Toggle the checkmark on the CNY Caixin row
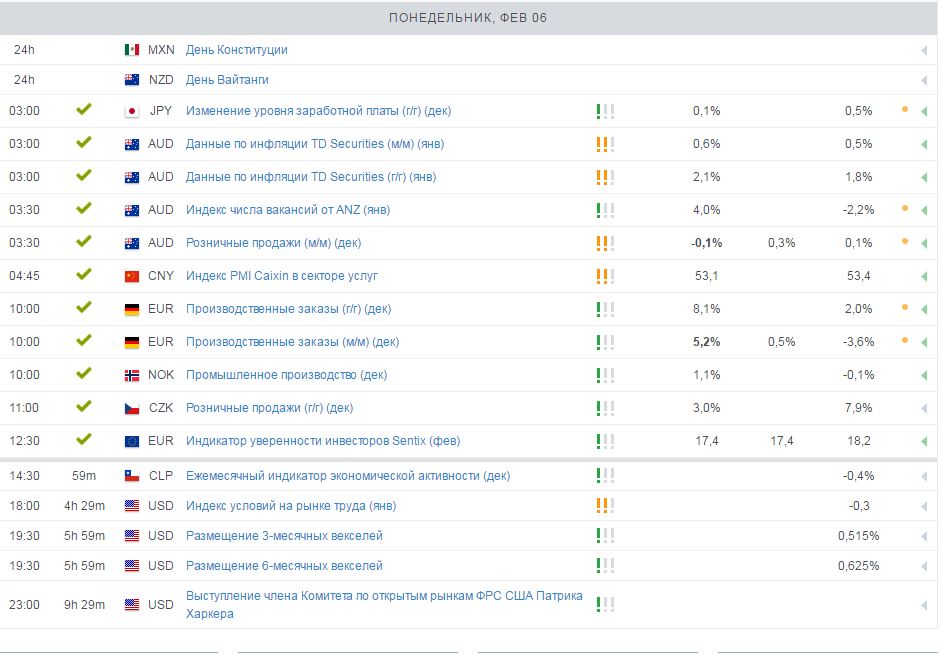This screenshot has width=942, height=654. 84,274
